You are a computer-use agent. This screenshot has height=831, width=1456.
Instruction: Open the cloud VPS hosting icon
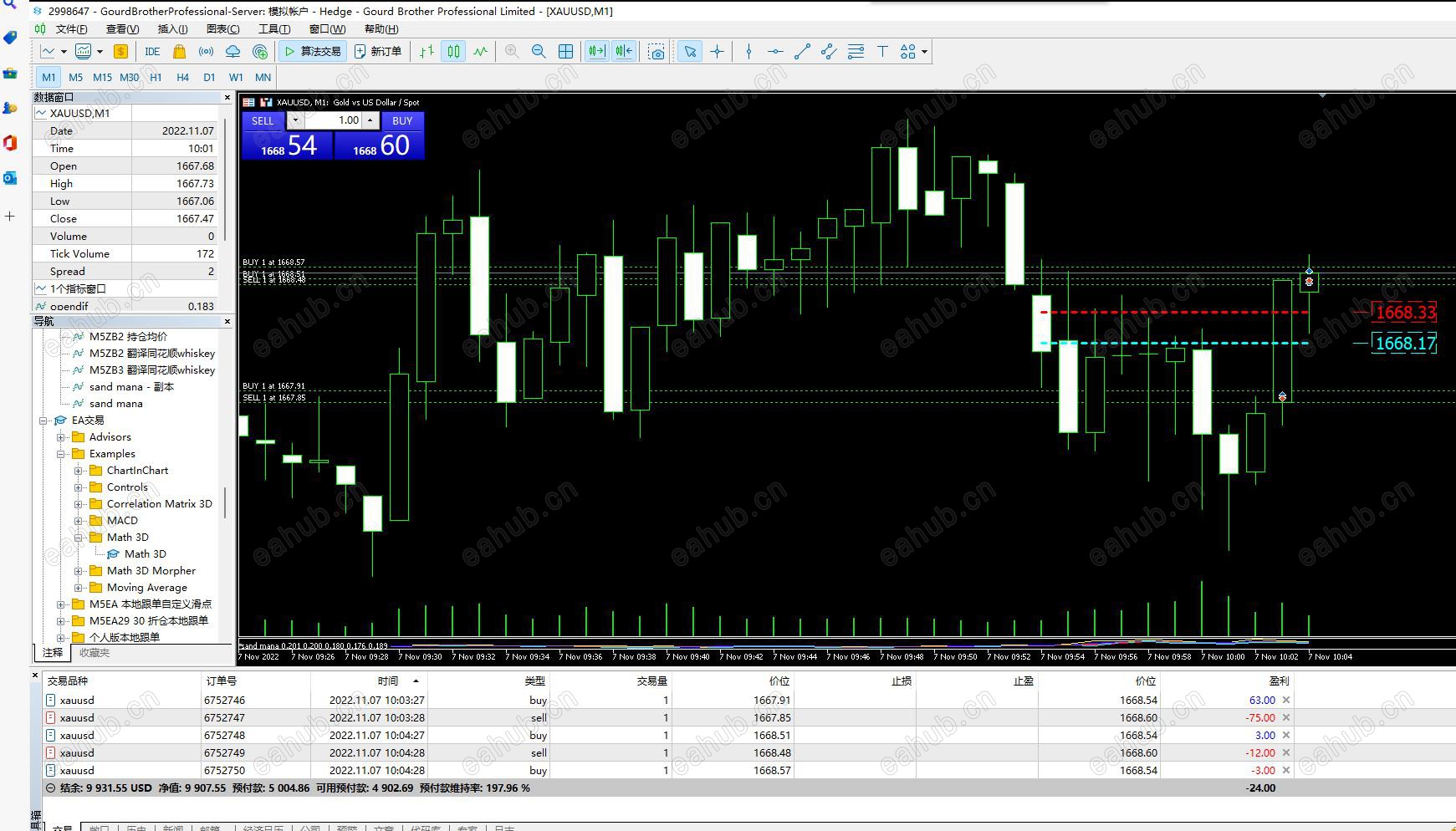(232, 52)
